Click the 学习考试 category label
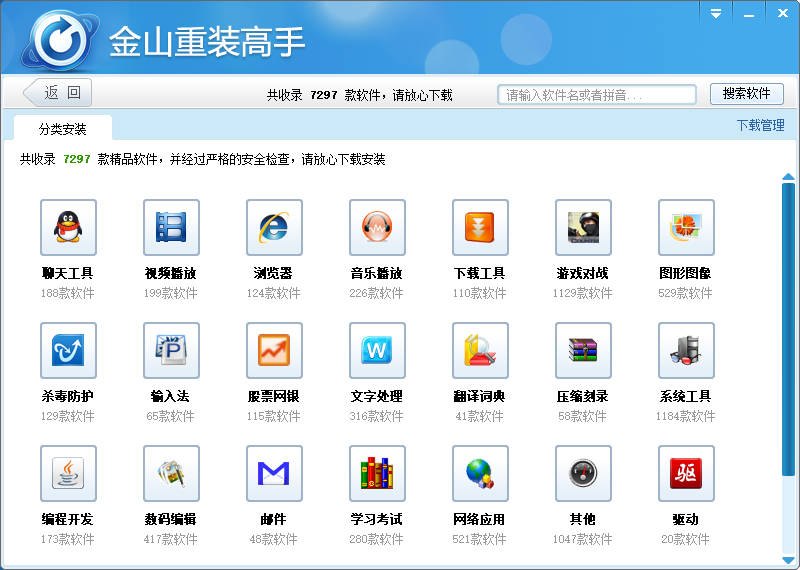 (x=377, y=519)
